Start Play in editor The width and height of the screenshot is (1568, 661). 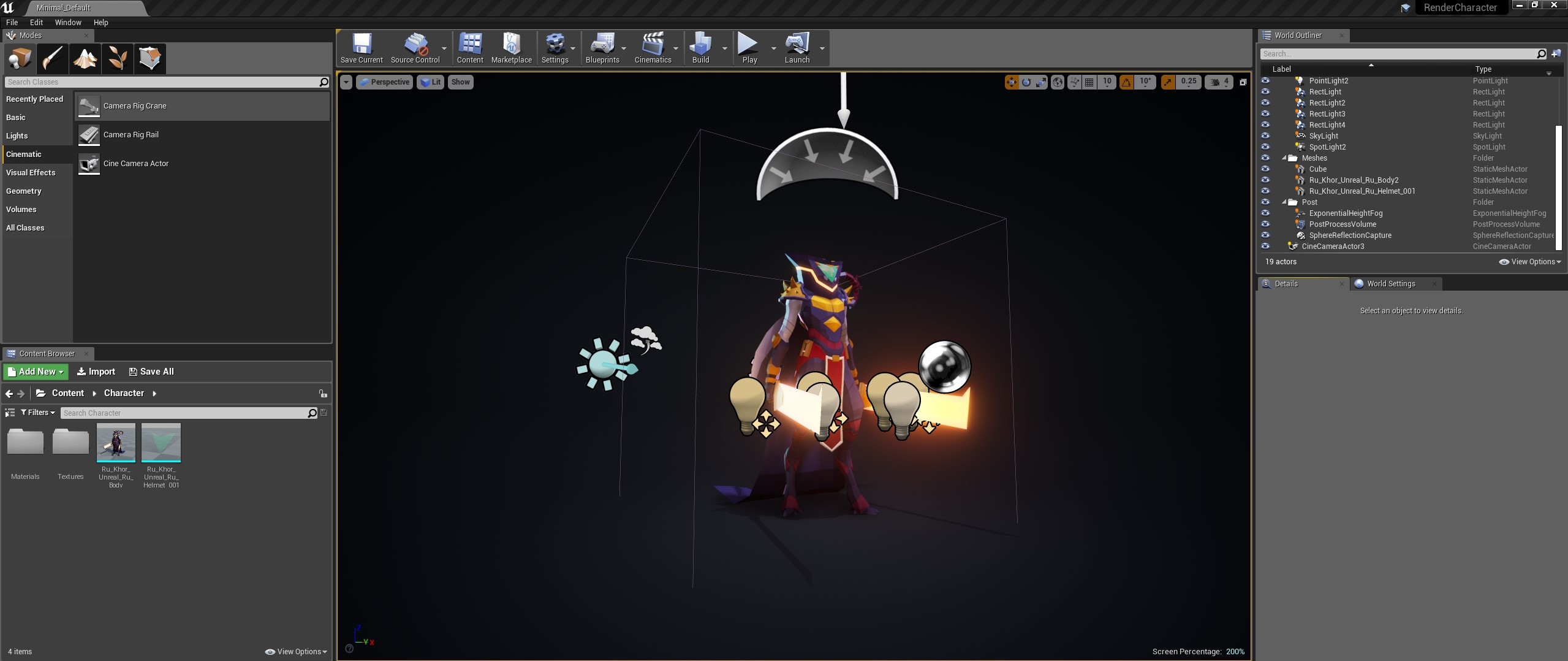click(x=749, y=48)
